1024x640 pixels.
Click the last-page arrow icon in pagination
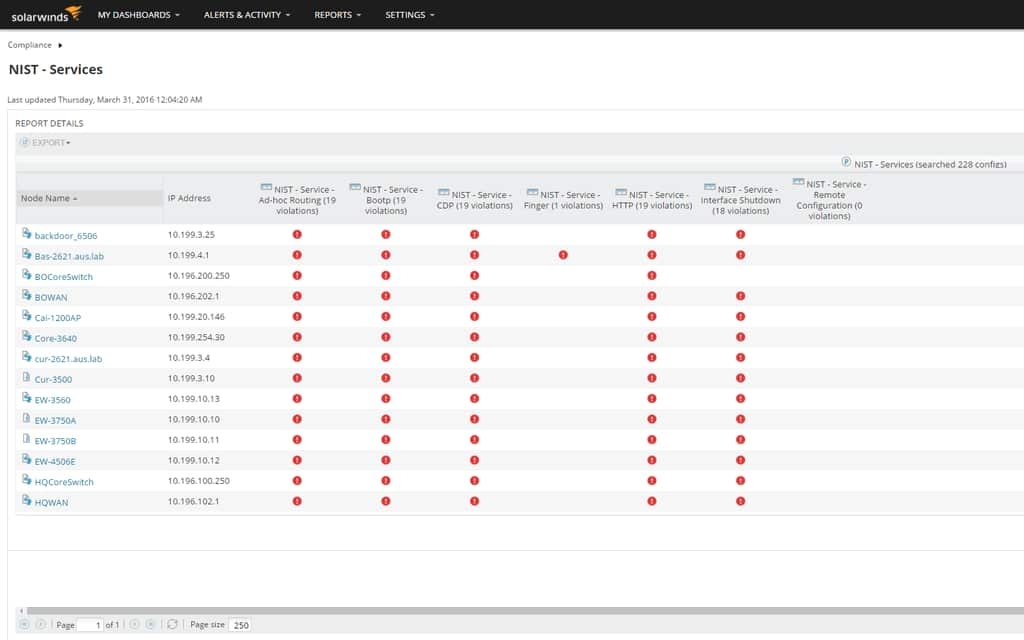coord(151,624)
